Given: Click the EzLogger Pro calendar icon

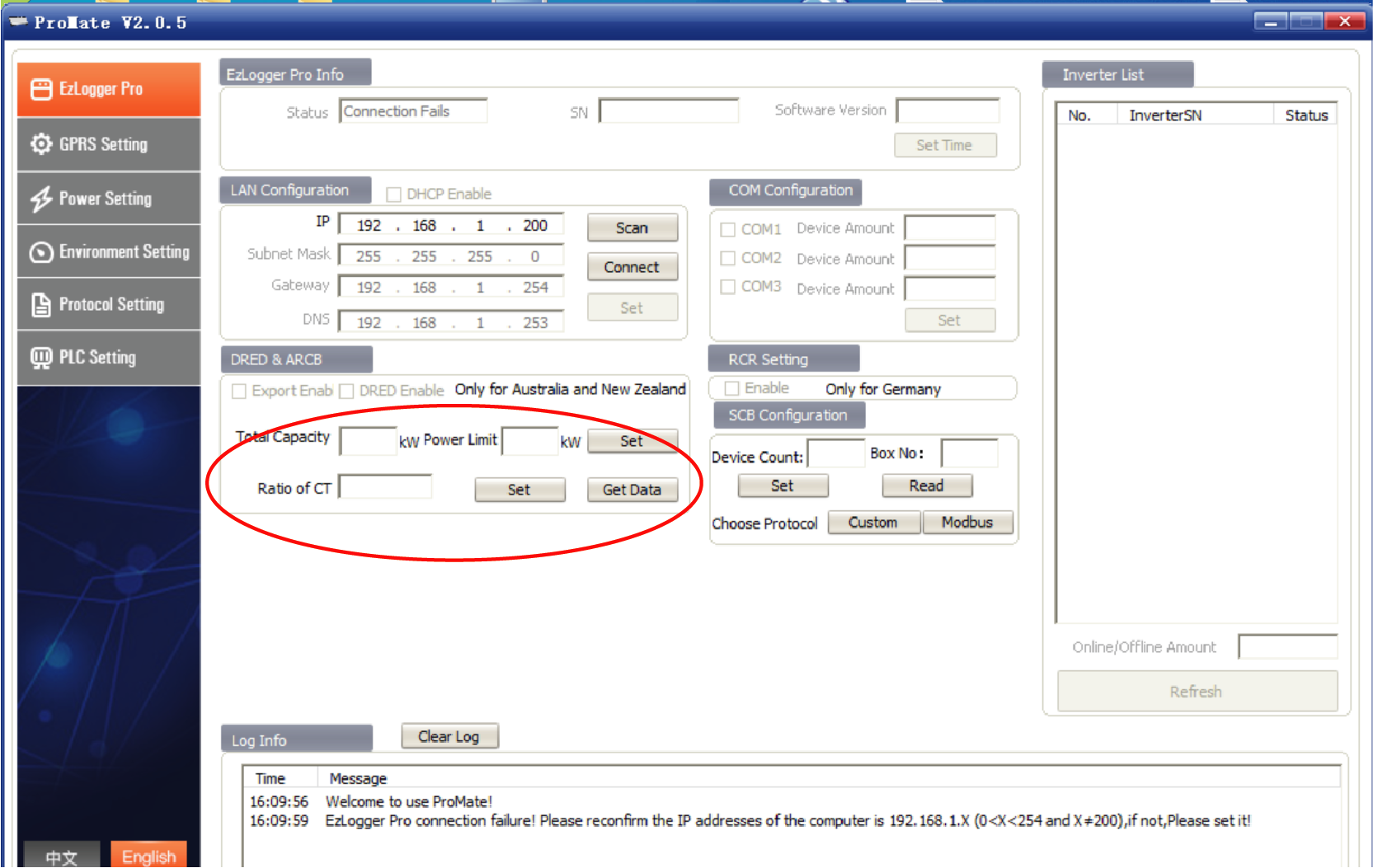Looking at the screenshot, I should tap(41, 89).
